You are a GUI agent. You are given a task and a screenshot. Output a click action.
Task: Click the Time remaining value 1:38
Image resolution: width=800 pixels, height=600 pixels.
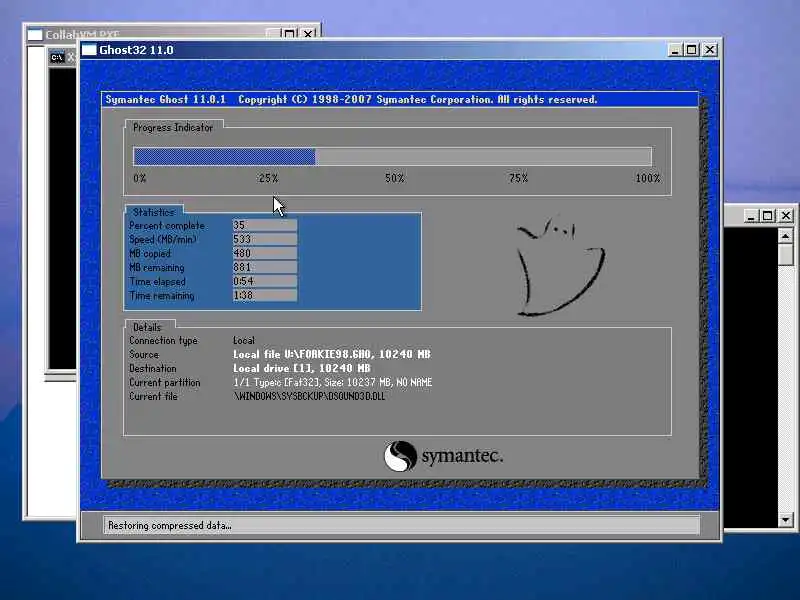click(265, 295)
